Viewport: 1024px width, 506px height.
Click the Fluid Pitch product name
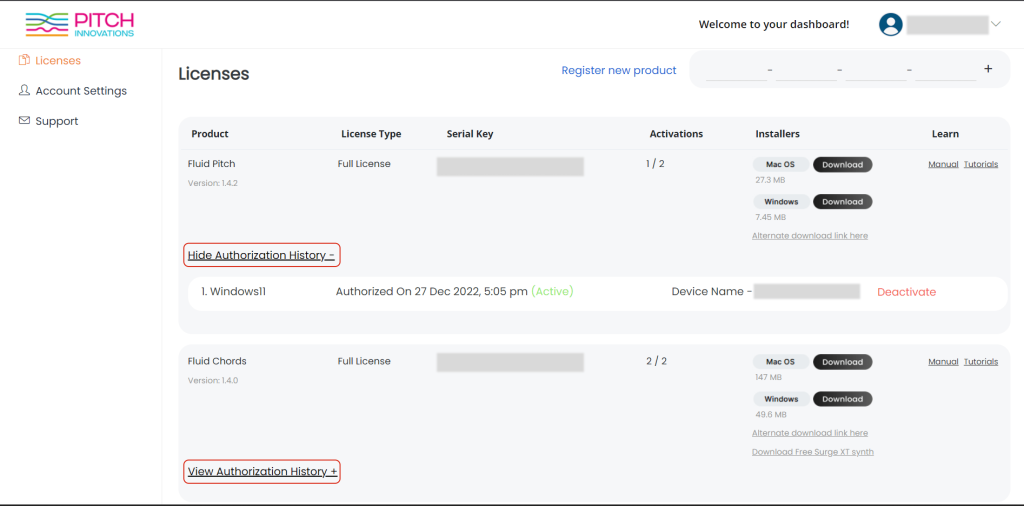(212, 164)
